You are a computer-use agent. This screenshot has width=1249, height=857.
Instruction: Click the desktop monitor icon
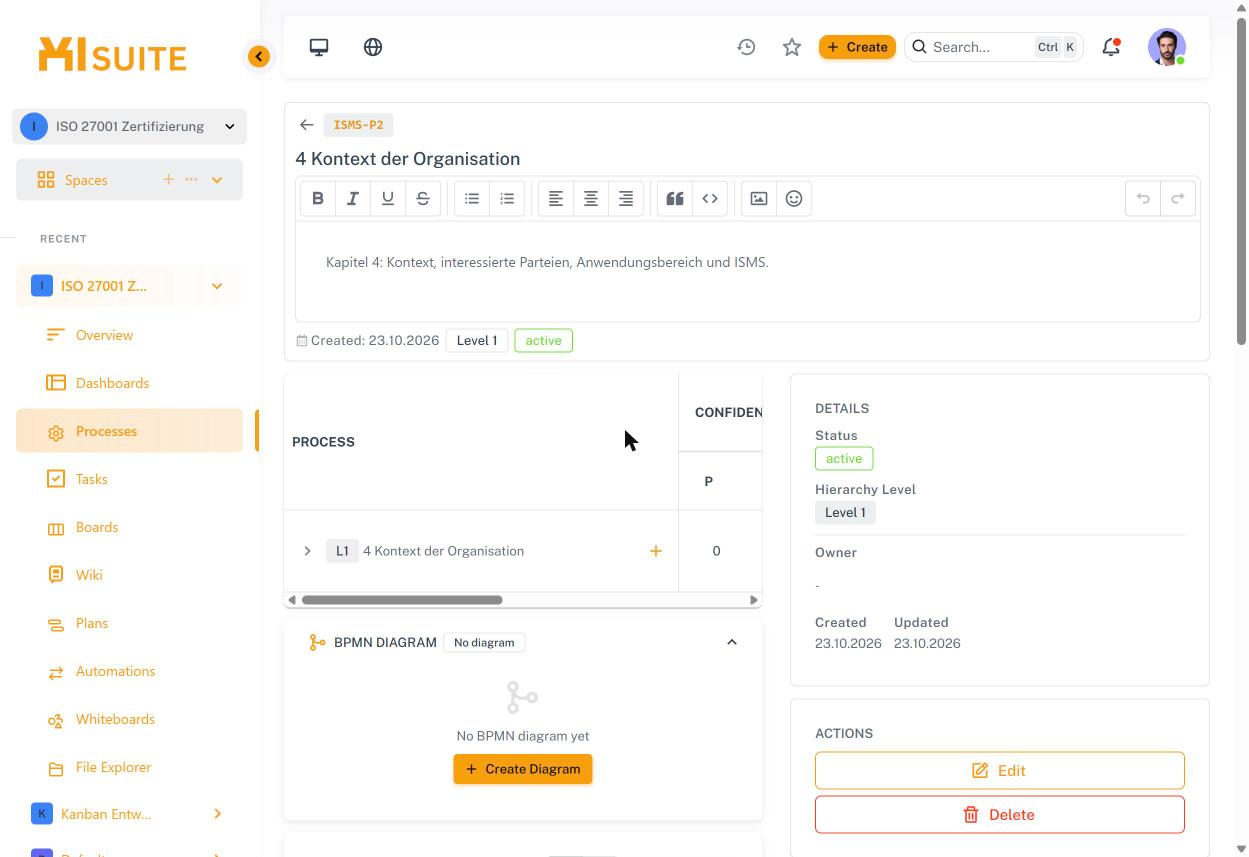pyautogui.click(x=319, y=47)
